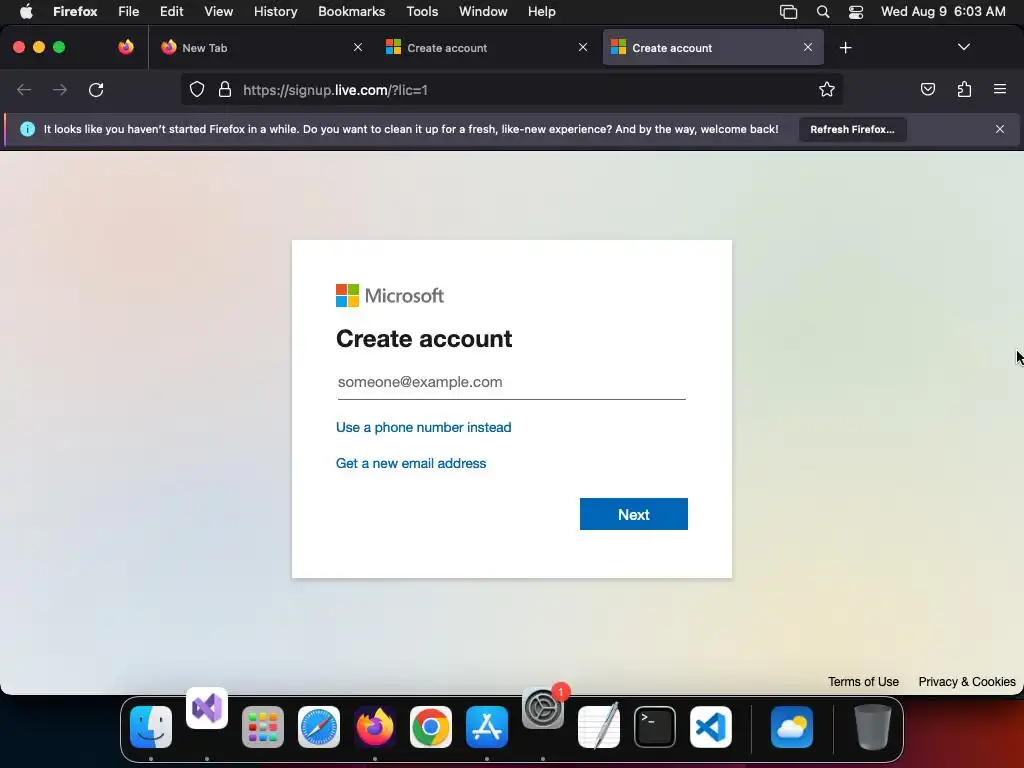Select the active Create account tab
The image size is (1024, 768).
[712, 47]
